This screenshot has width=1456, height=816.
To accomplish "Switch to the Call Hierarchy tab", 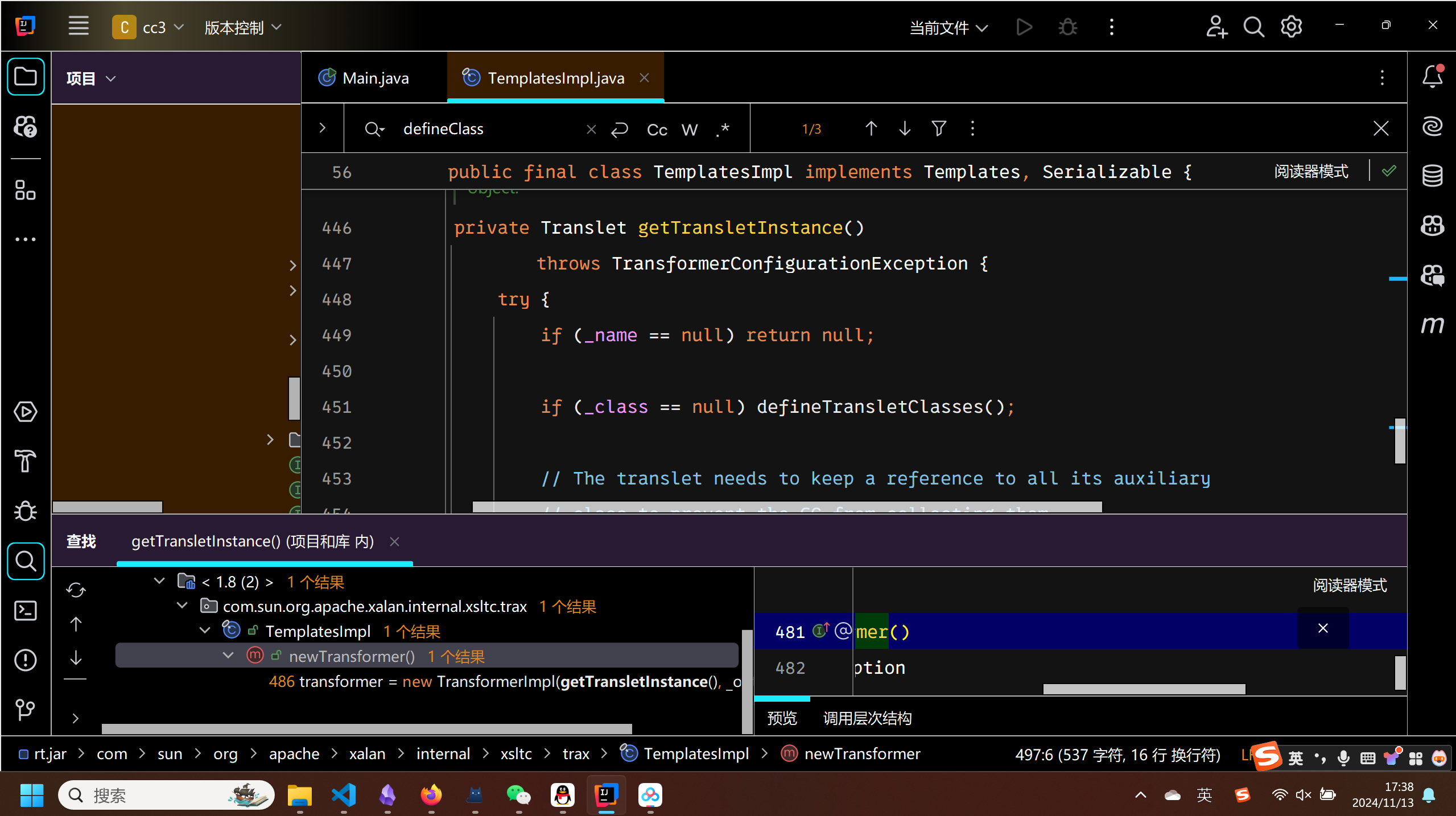I will point(867,718).
